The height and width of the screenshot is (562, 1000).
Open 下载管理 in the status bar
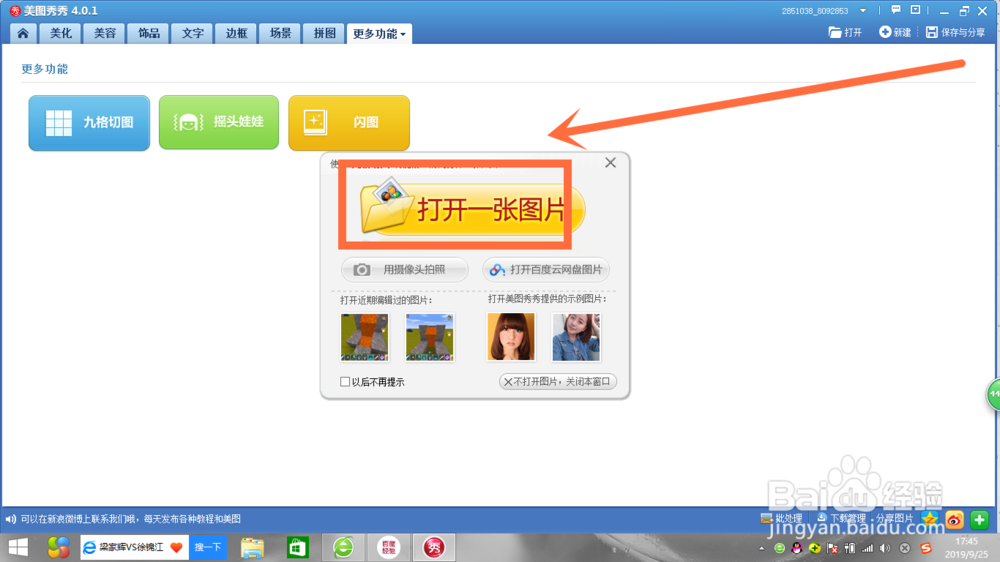tap(841, 519)
